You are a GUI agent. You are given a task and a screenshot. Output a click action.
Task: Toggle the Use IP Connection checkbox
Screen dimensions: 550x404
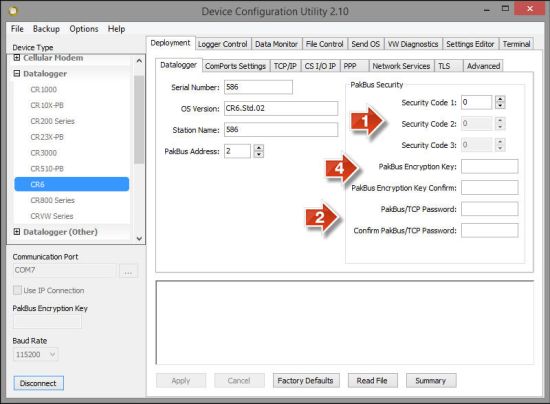[x=17, y=290]
